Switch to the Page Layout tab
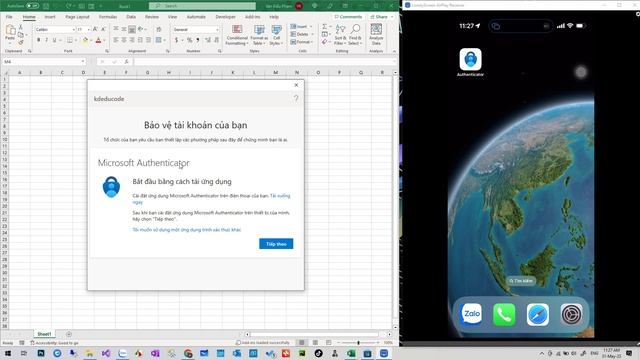Image resolution: width=640 pixels, height=360 pixels. pyautogui.click(x=77, y=17)
